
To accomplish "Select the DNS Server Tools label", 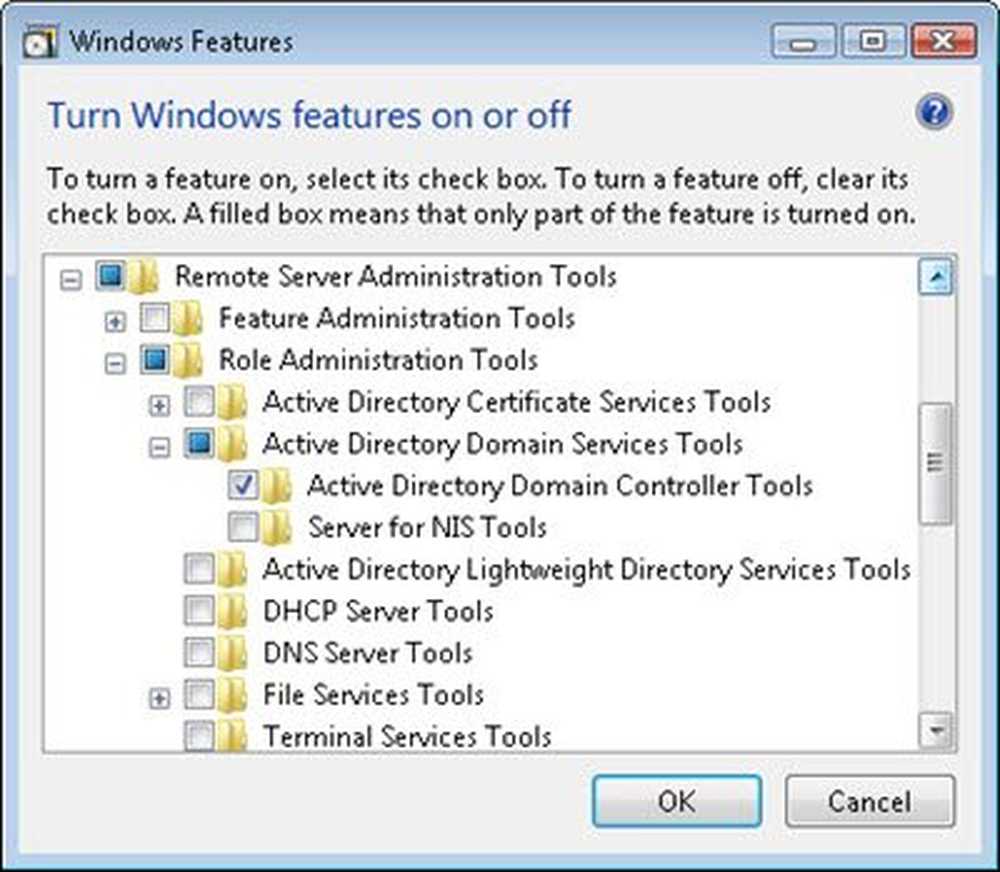I will pos(368,653).
